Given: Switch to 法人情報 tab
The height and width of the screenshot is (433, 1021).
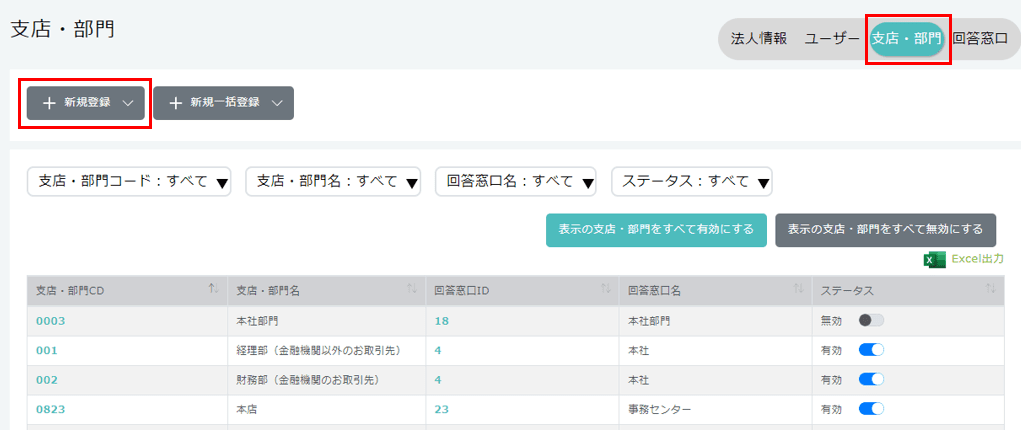Looking at the screenshot, I should point(759,38).
